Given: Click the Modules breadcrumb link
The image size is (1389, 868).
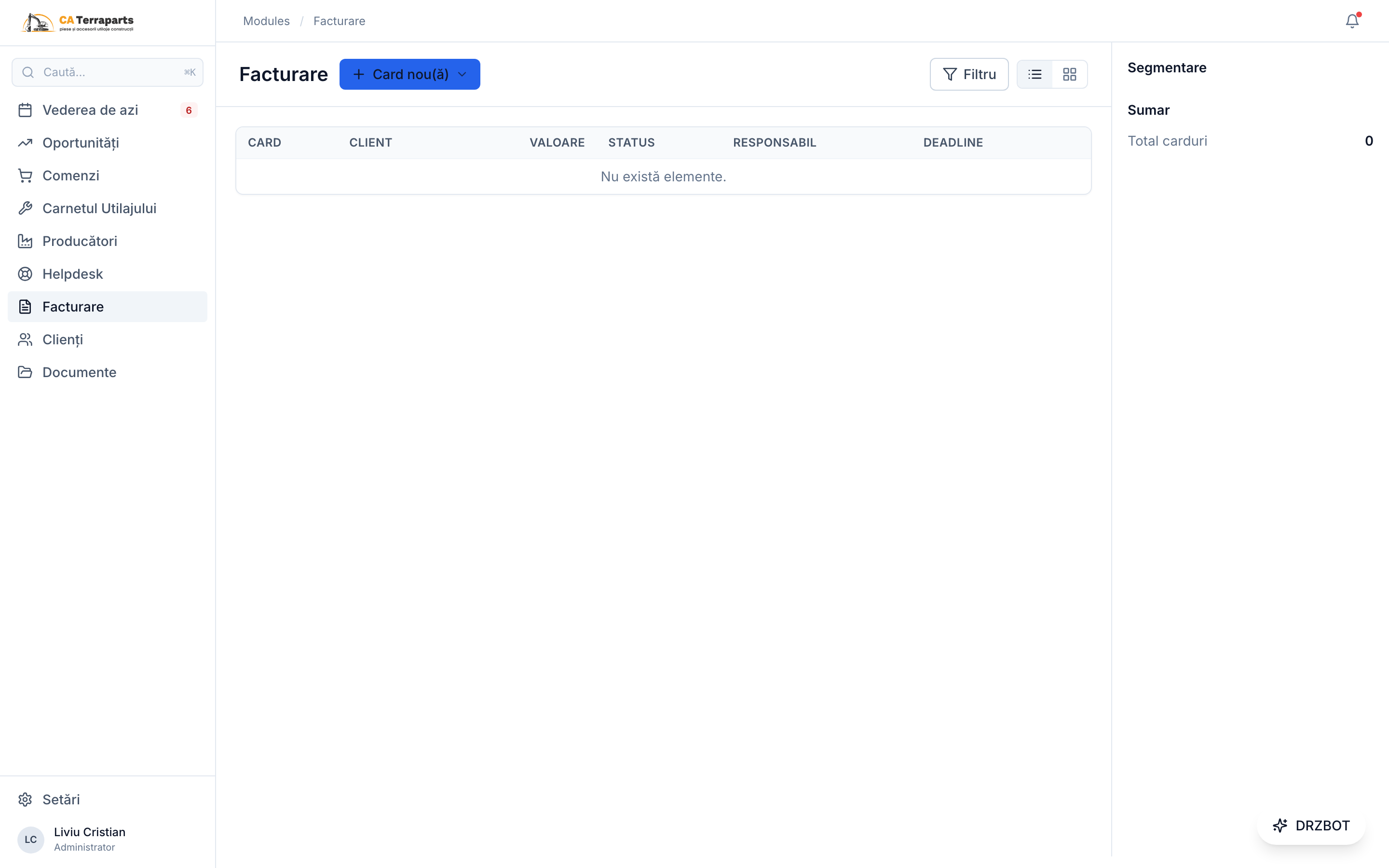Looking at the screenshot, I should pyautogui.click(x=266, y=21).
